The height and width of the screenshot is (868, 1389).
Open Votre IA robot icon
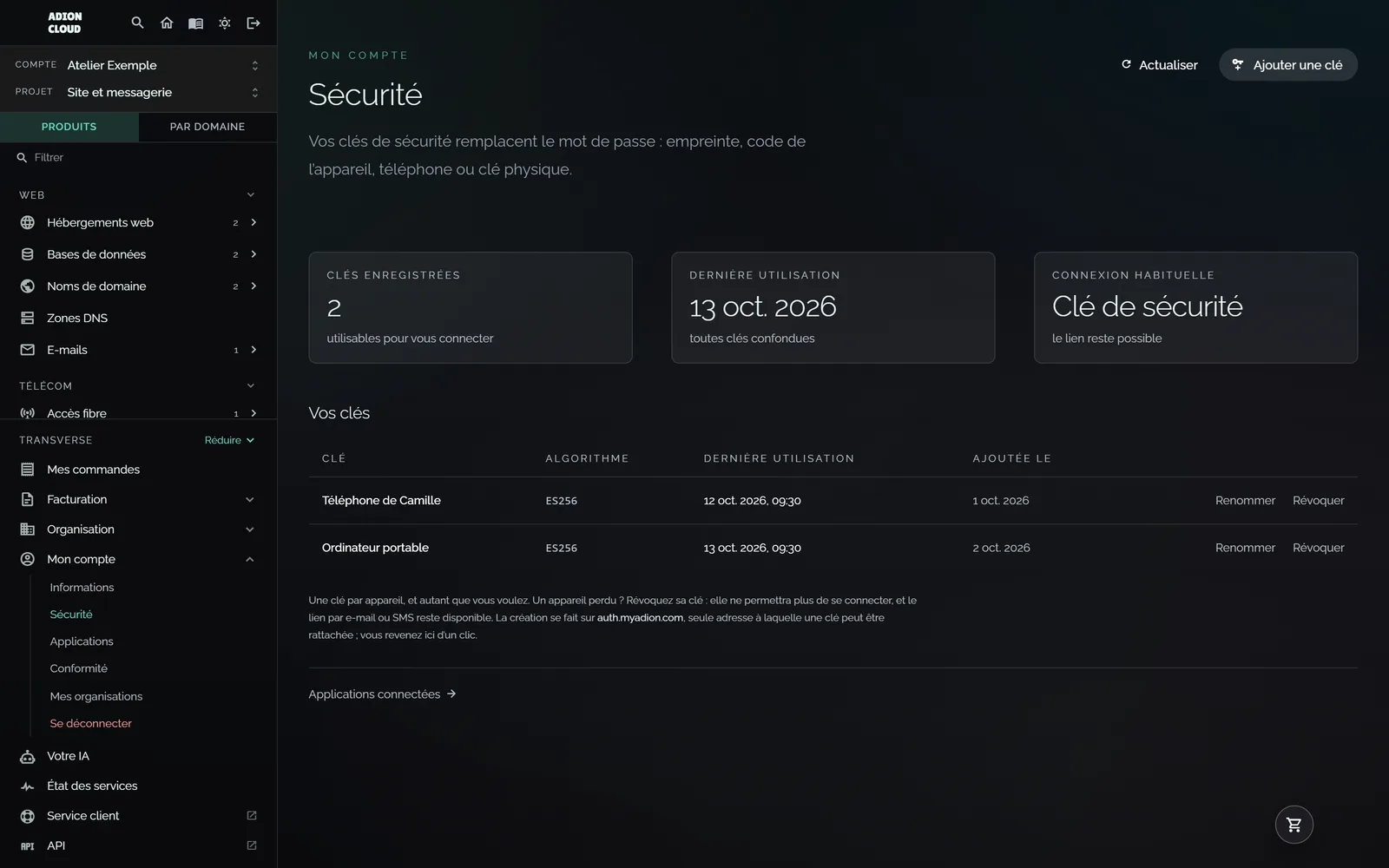[x=28, y=756]
